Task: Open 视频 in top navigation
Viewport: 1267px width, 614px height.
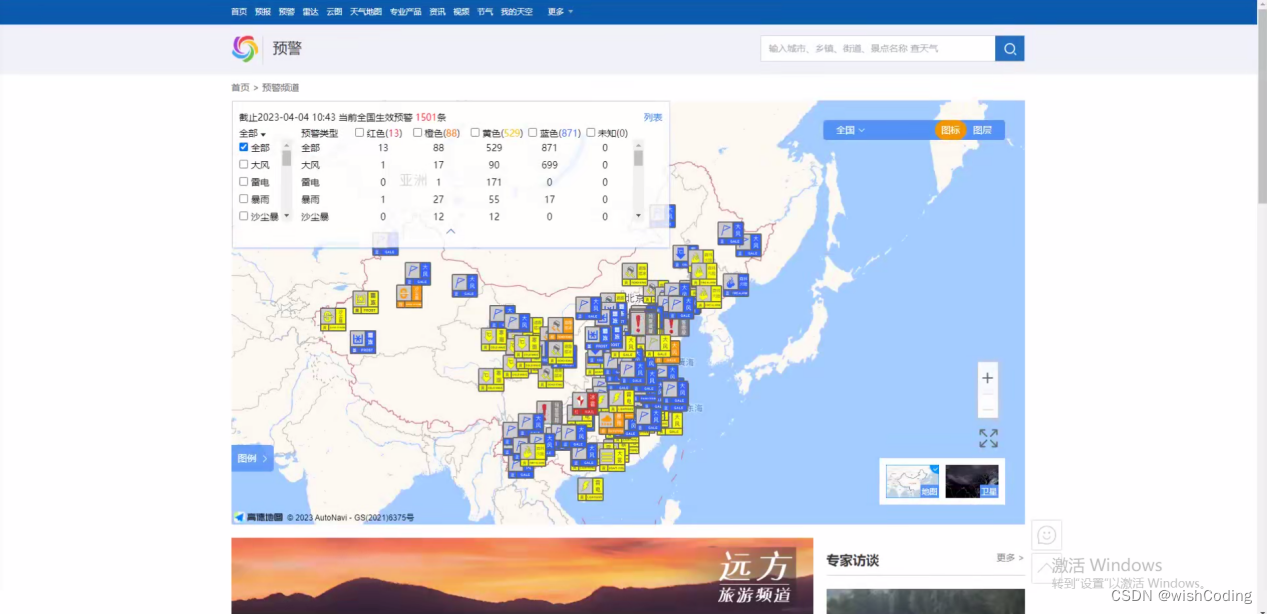Action: (461, 12)
